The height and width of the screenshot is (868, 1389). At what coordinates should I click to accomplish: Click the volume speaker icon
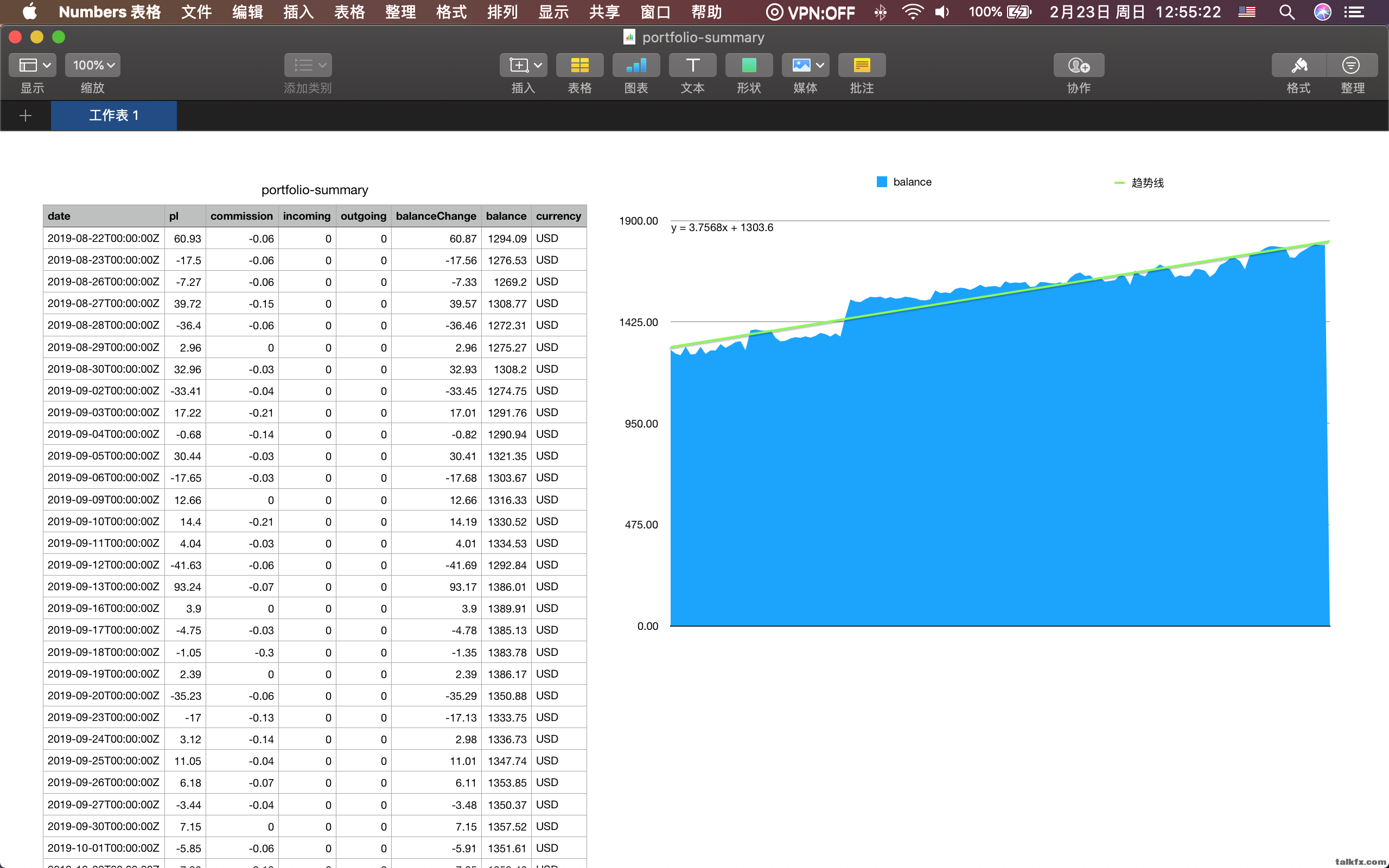942,11
